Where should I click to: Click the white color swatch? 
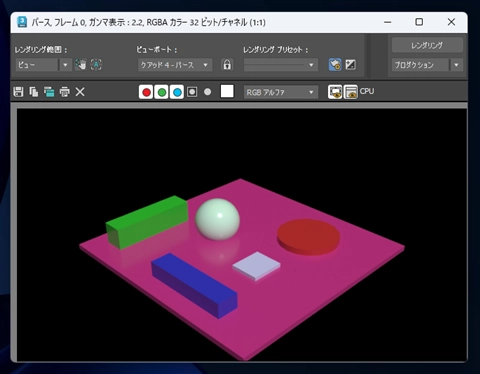[227, 91]
